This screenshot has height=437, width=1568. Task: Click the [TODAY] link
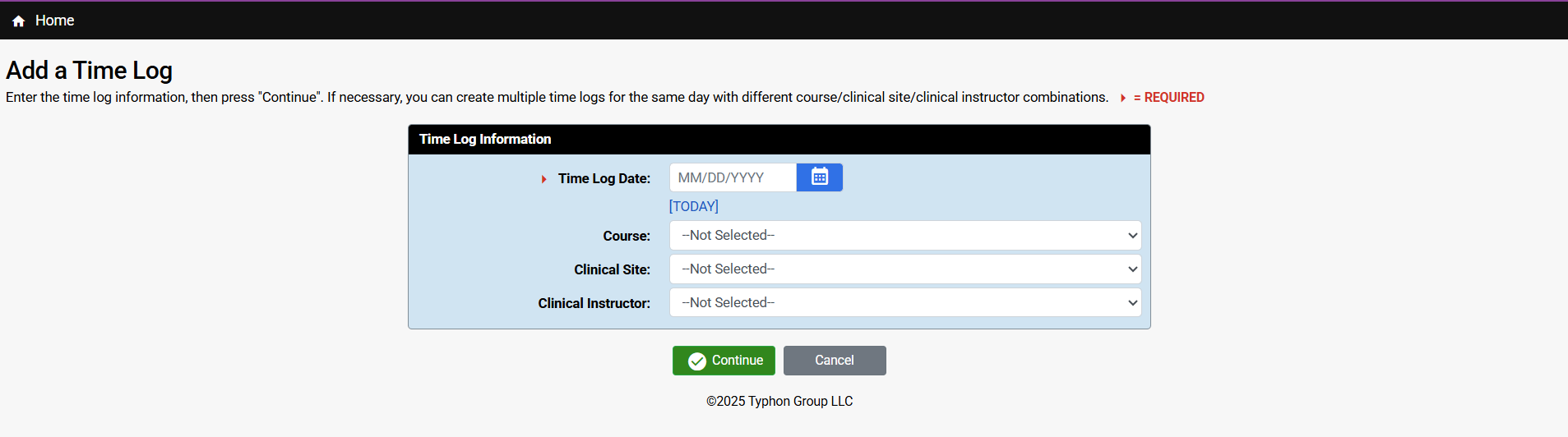click(693, 206)
